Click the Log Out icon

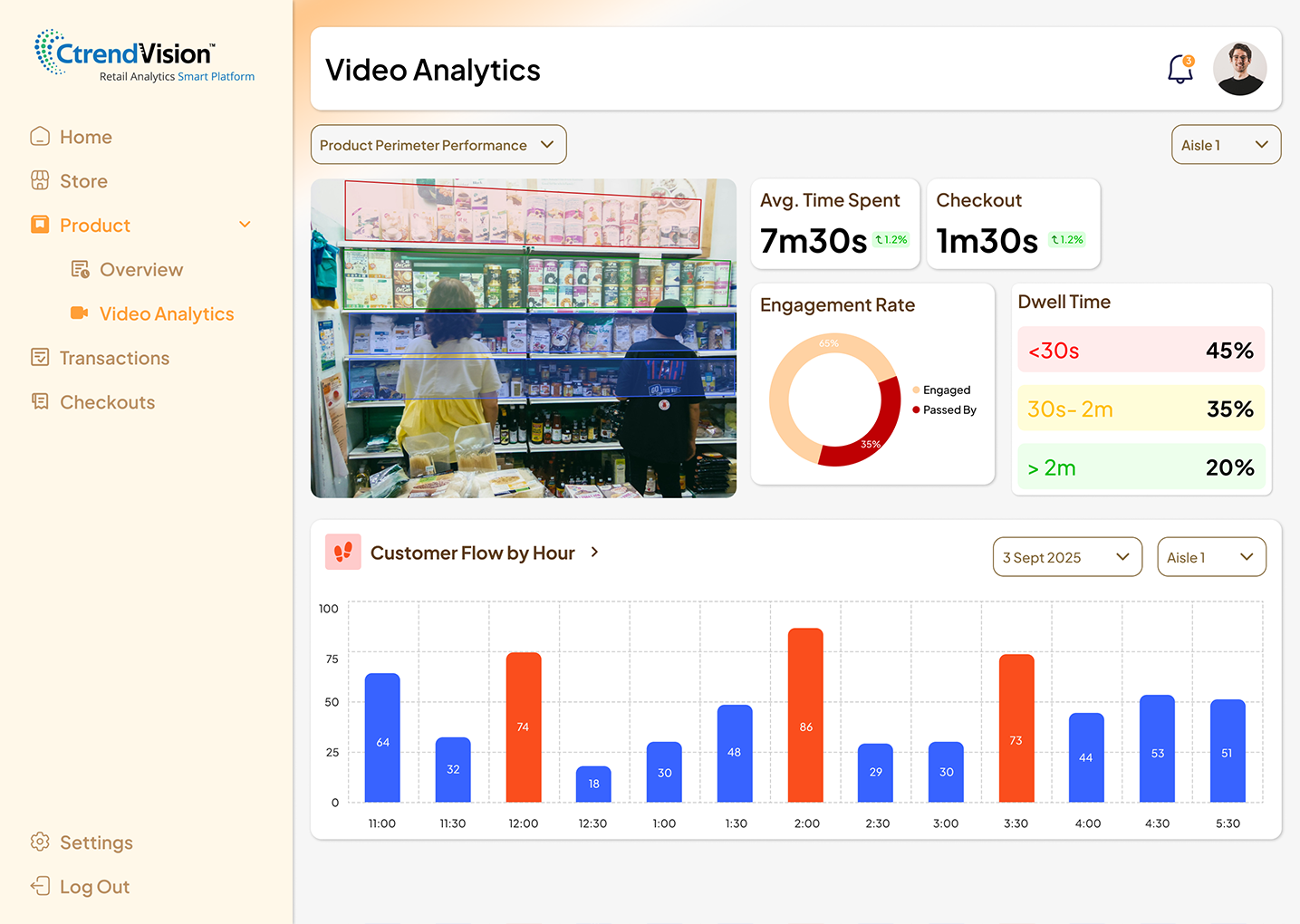40,886
